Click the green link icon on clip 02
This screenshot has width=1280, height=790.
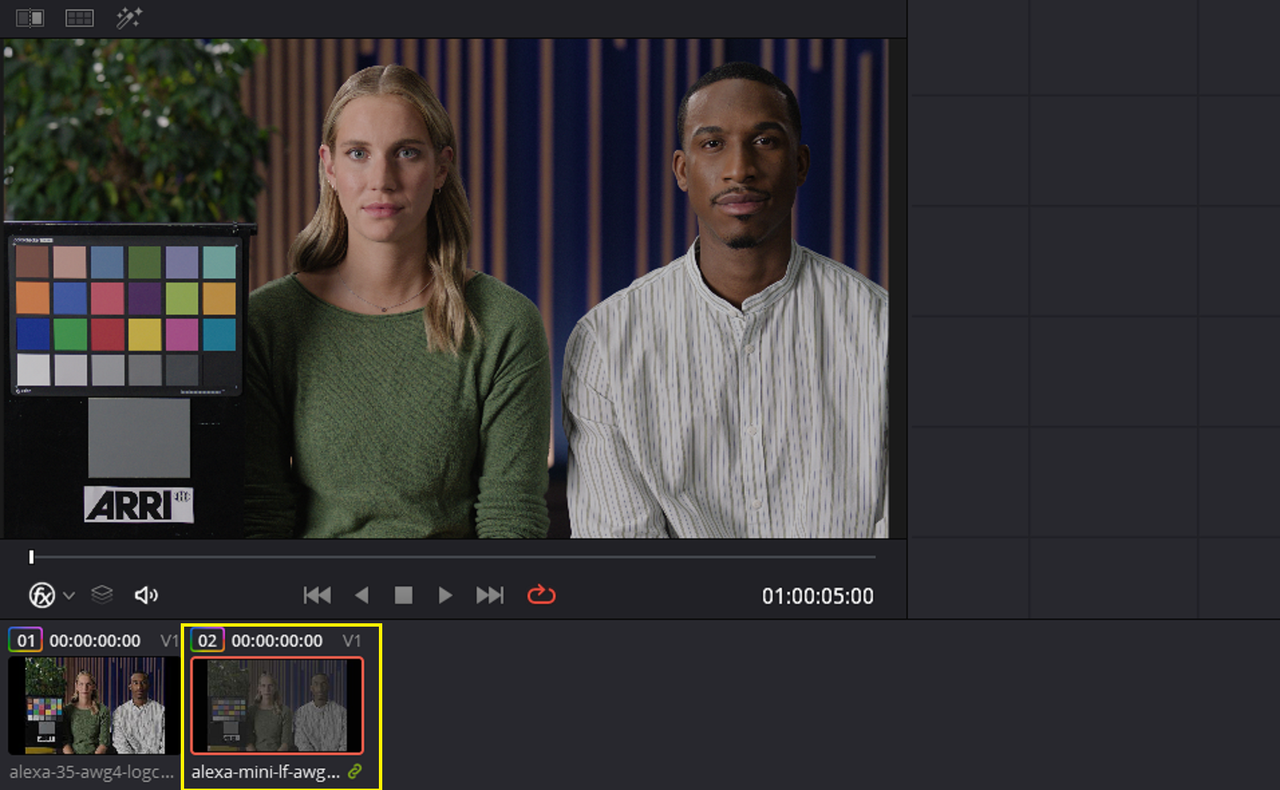pyautogui.click(x=353, y=772)
